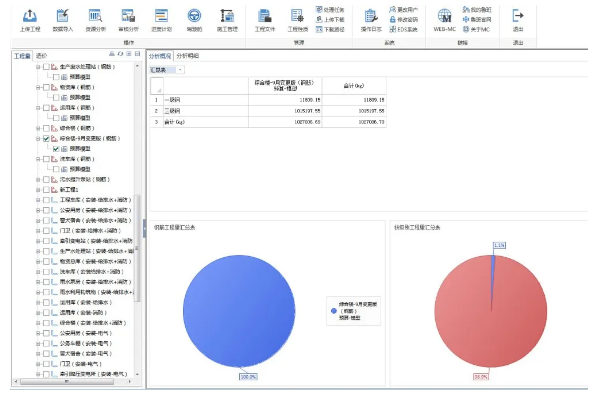Click the 更改用户 change user item
The width and height of the screenshot is (602, 401).
coord(404,9)
